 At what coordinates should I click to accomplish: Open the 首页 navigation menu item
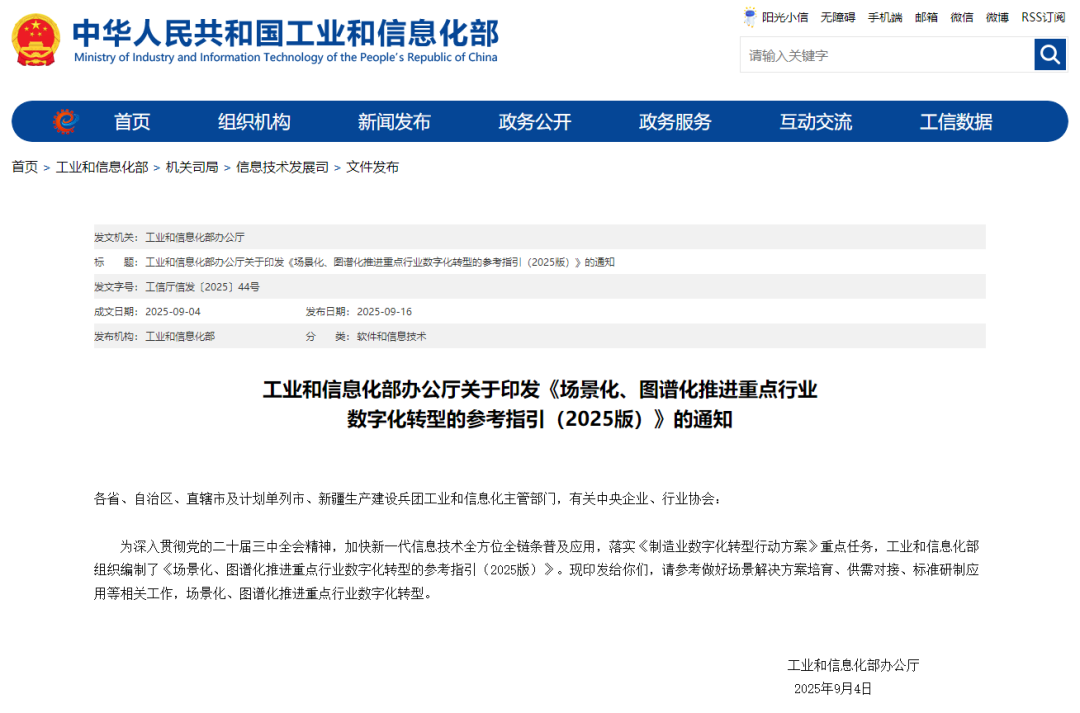pyautogui.click(x=132, y=122)
